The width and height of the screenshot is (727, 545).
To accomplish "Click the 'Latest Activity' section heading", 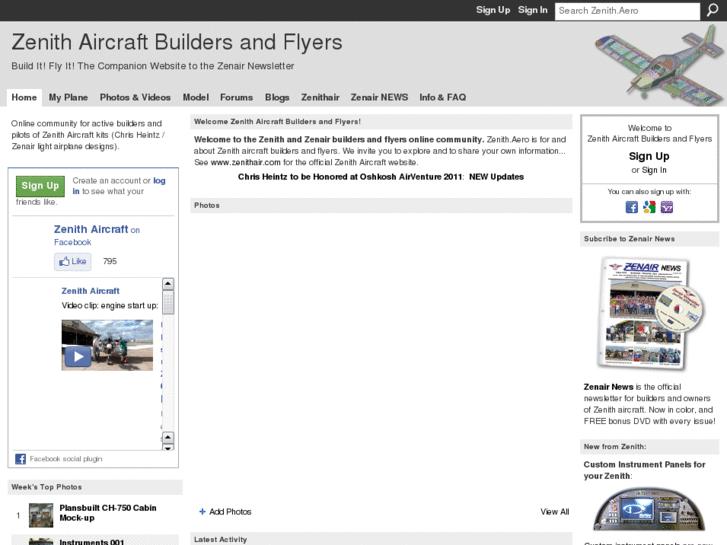I will pos(220,539).
